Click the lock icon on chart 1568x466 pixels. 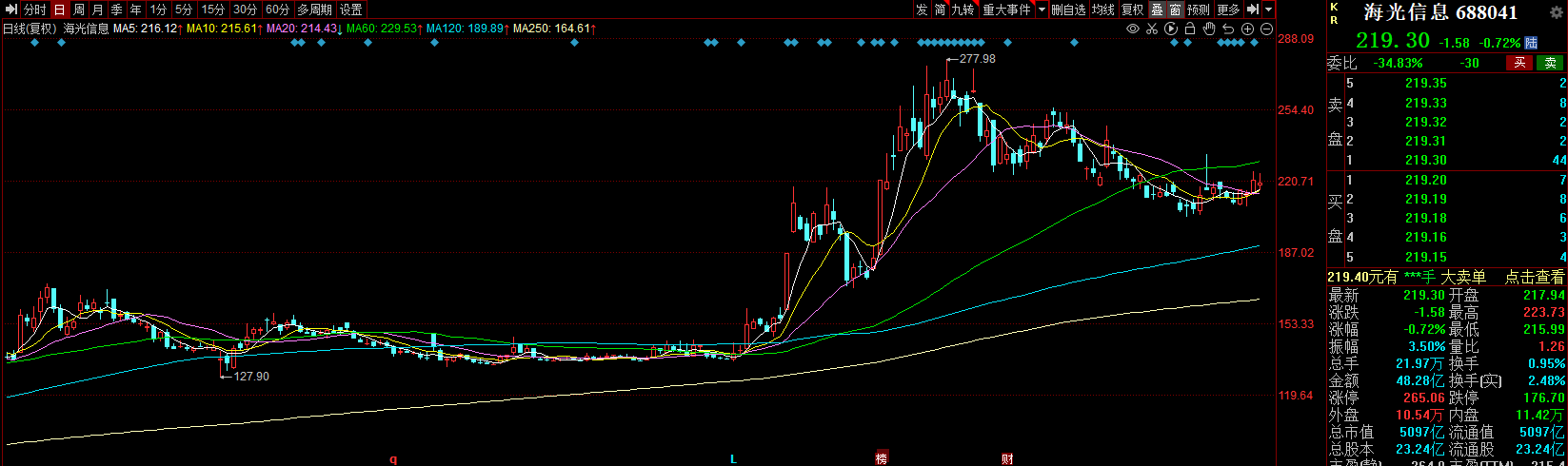[1190, 29]
